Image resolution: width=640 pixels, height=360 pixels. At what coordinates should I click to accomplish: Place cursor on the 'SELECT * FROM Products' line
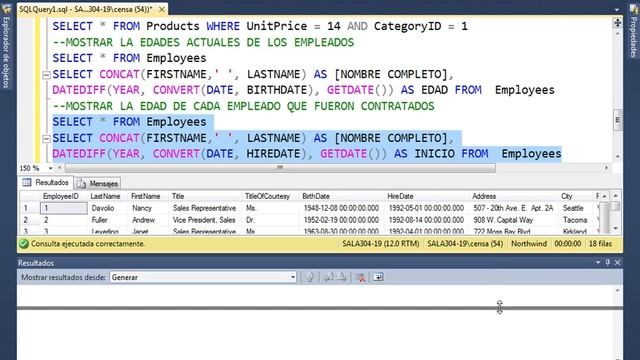[x=260, y=26]
